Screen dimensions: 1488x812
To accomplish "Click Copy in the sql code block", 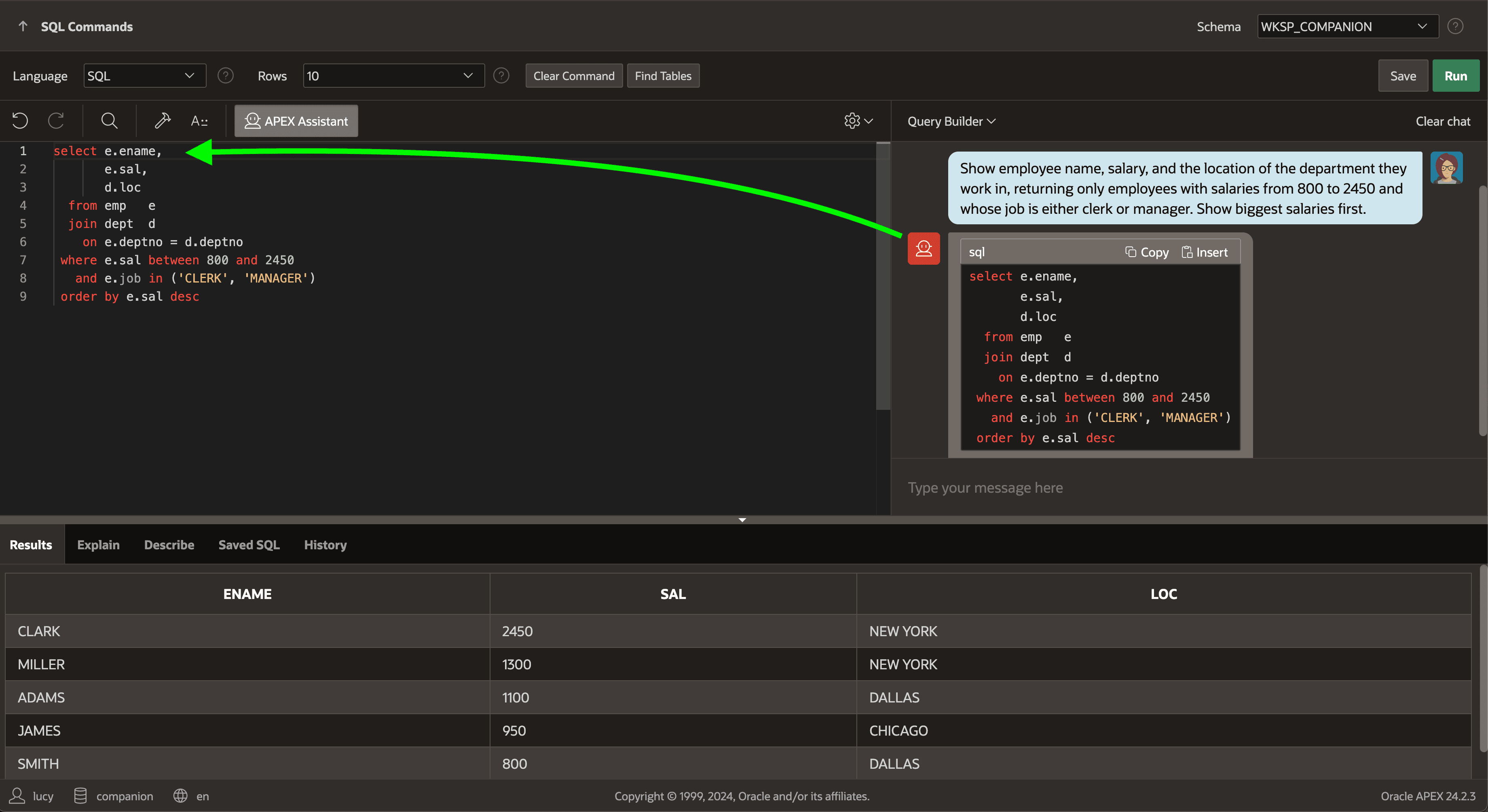I will click(x=1147, y=252).
